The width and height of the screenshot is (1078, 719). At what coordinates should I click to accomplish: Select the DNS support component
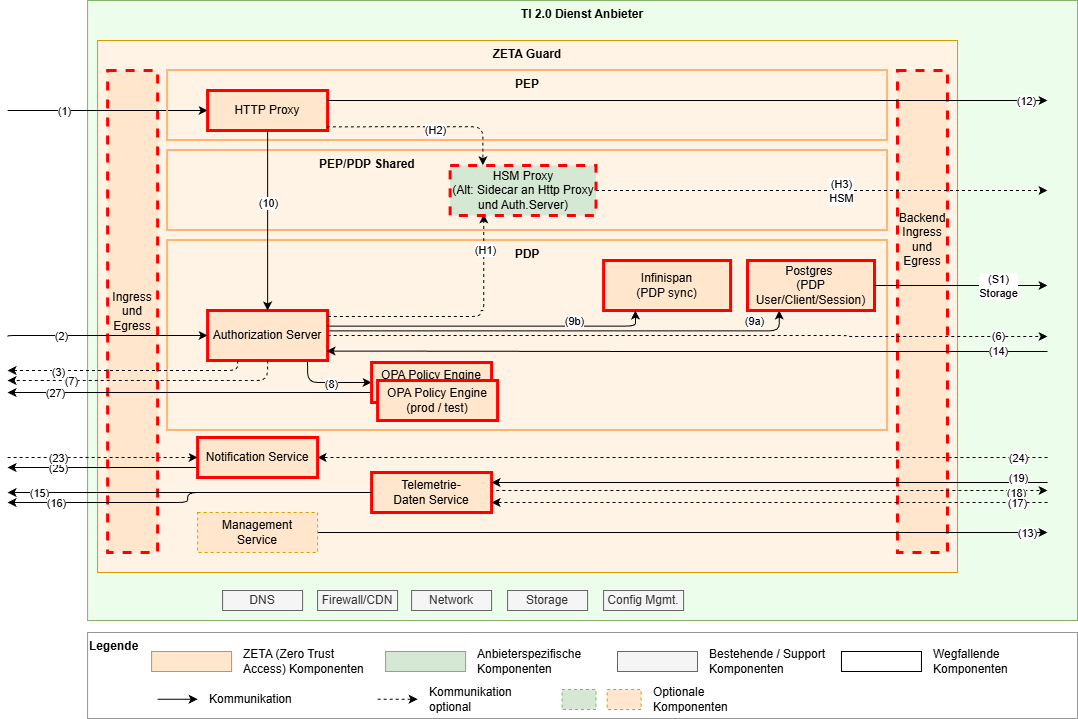(262, 600)
